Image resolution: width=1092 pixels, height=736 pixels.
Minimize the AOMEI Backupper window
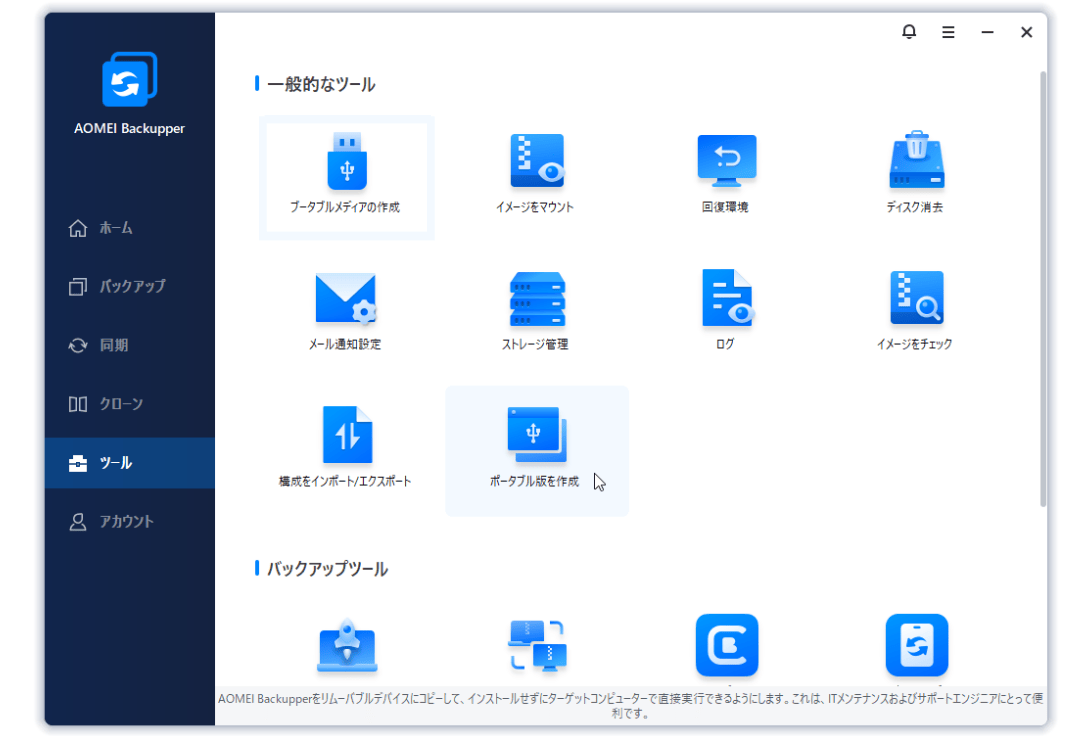coord(987,32)
